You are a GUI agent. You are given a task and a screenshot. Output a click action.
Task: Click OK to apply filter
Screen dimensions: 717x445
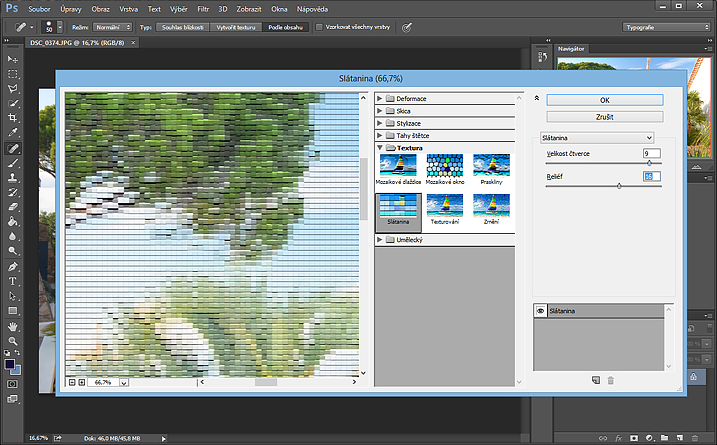605,100
